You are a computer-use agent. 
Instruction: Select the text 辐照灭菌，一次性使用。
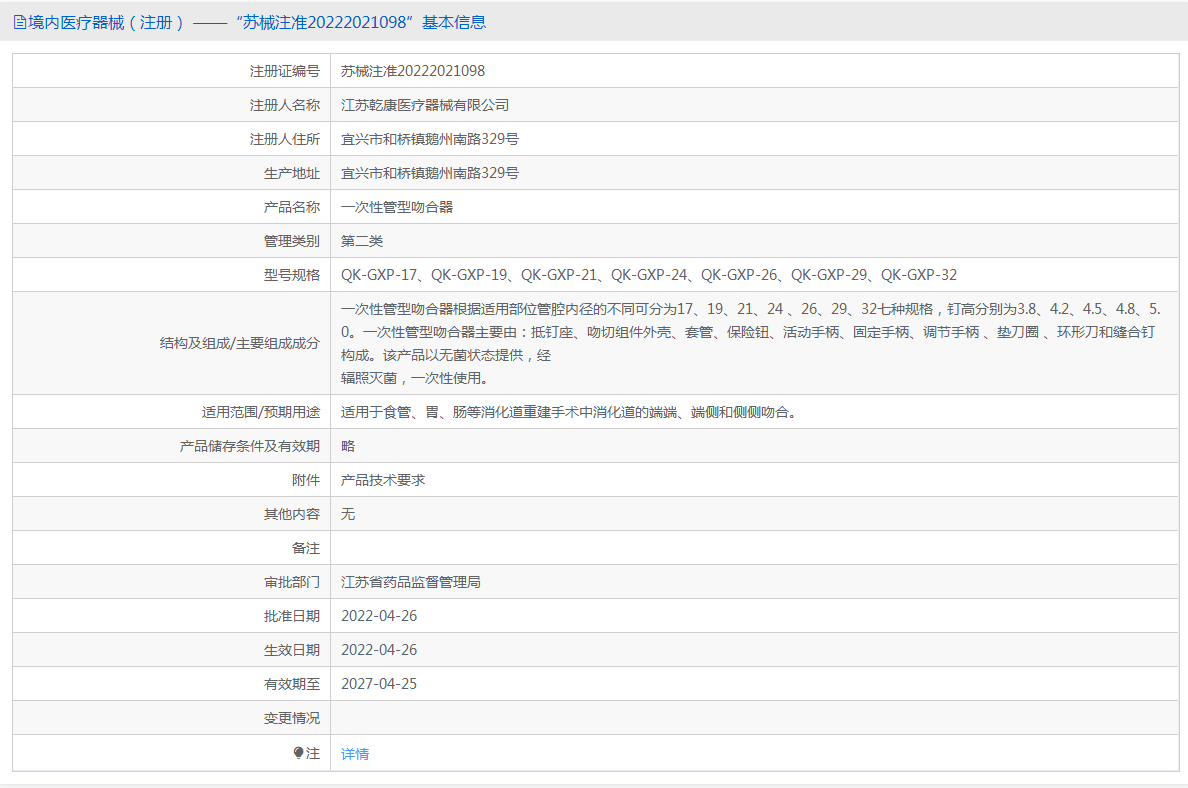pos(414,378)
